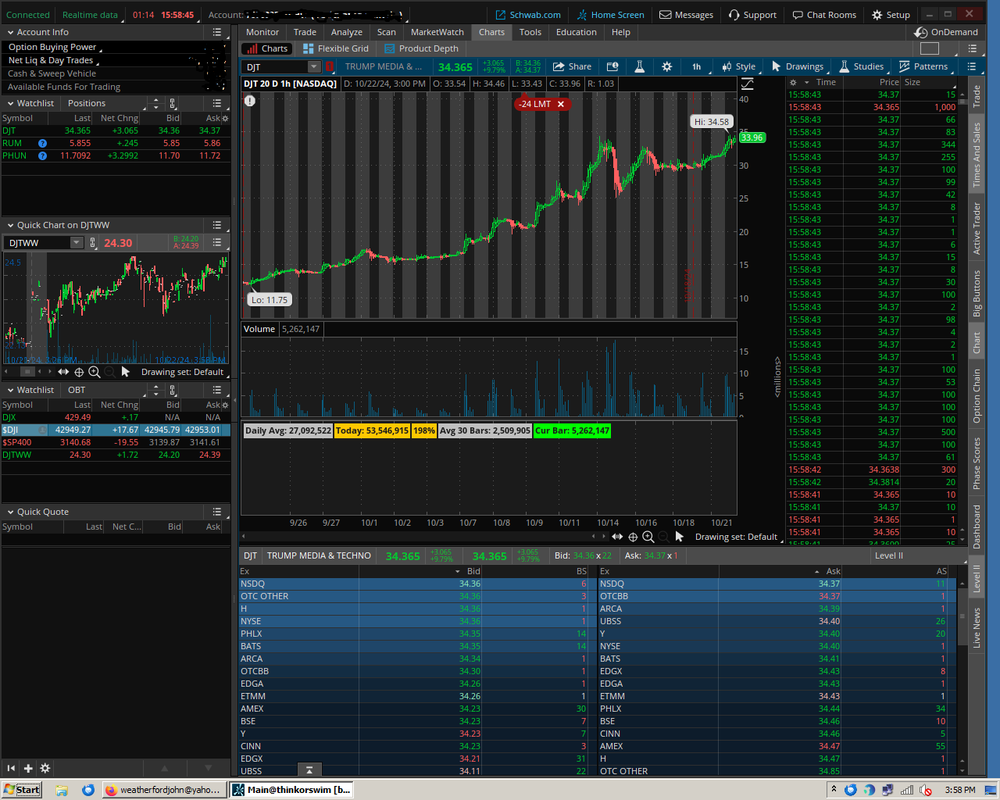This screenshot has height=800, width=1000.
Task: Click the Windows Start button
Action: 22,790
